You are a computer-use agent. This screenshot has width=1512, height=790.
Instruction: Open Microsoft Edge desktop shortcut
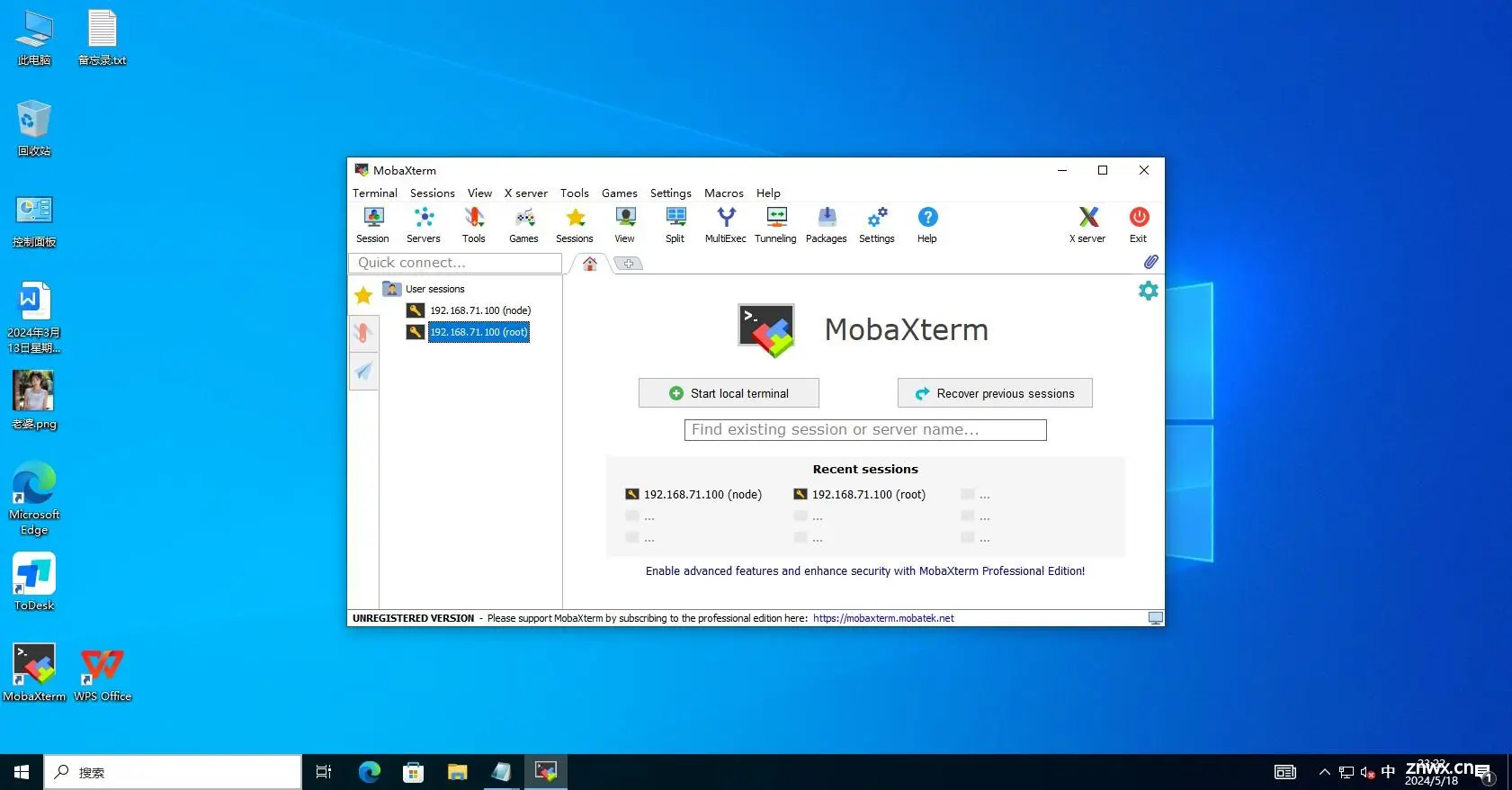click(x=34, y=498)
